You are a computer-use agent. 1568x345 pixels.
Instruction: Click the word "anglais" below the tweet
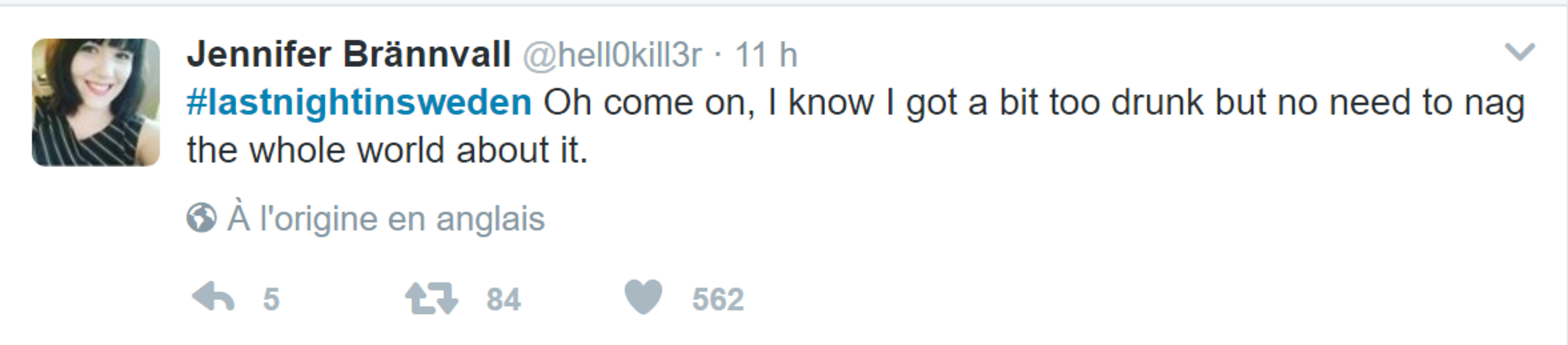click(x=490, y=218)
